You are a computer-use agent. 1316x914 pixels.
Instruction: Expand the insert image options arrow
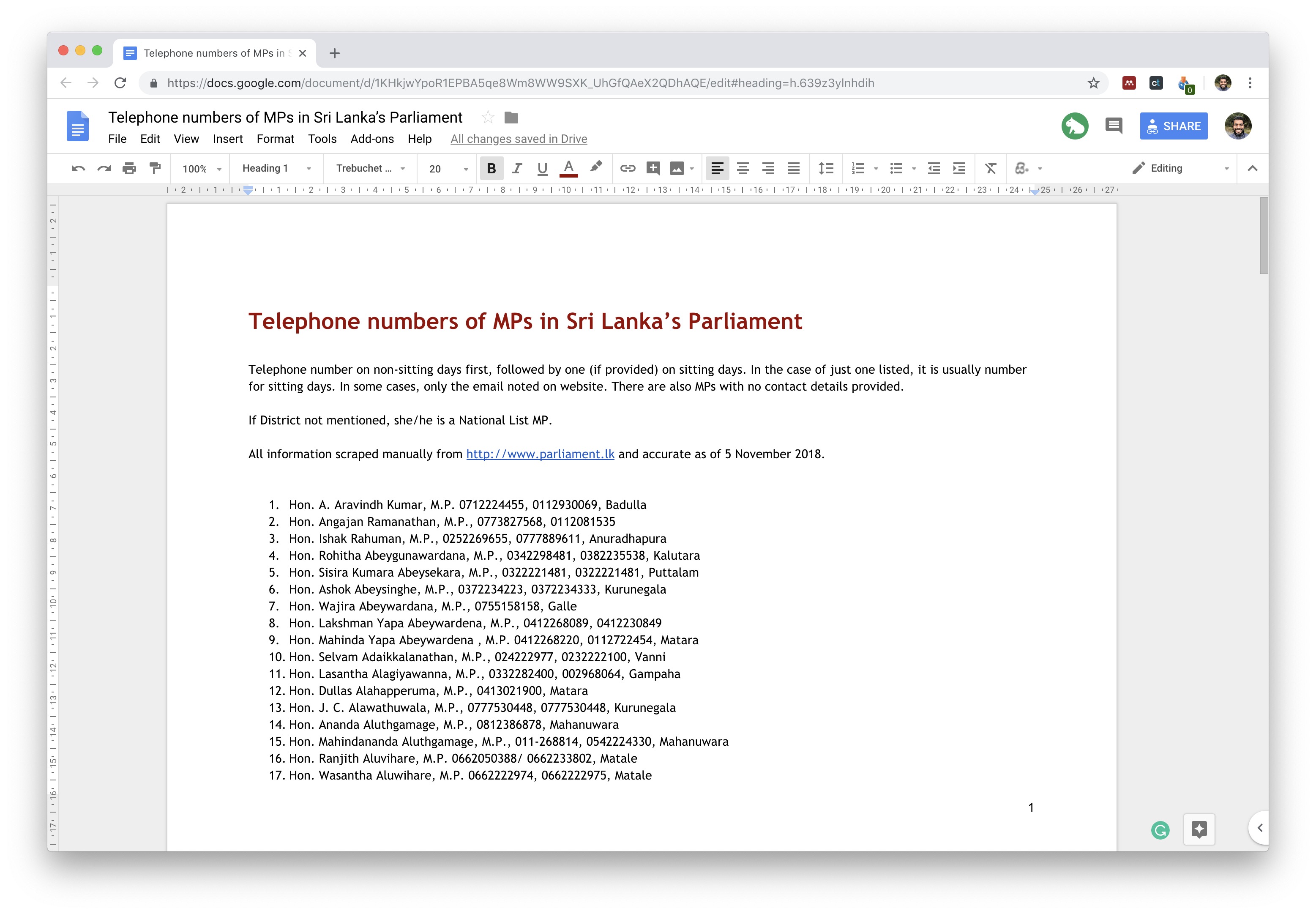click(x=692, y=169)
